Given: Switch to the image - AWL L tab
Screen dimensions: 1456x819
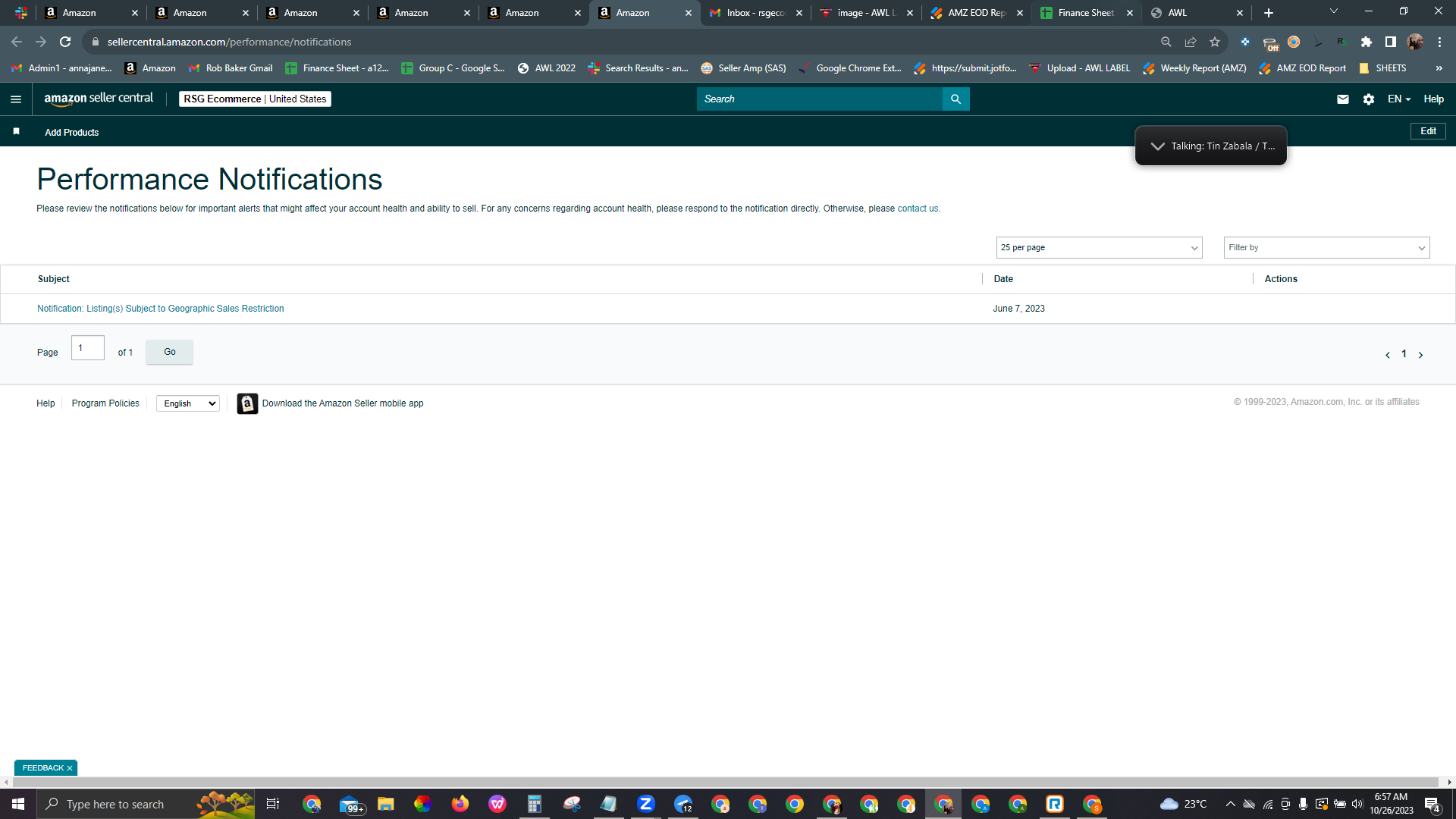Looking at the screenshot, I should (x=866, y=13).
